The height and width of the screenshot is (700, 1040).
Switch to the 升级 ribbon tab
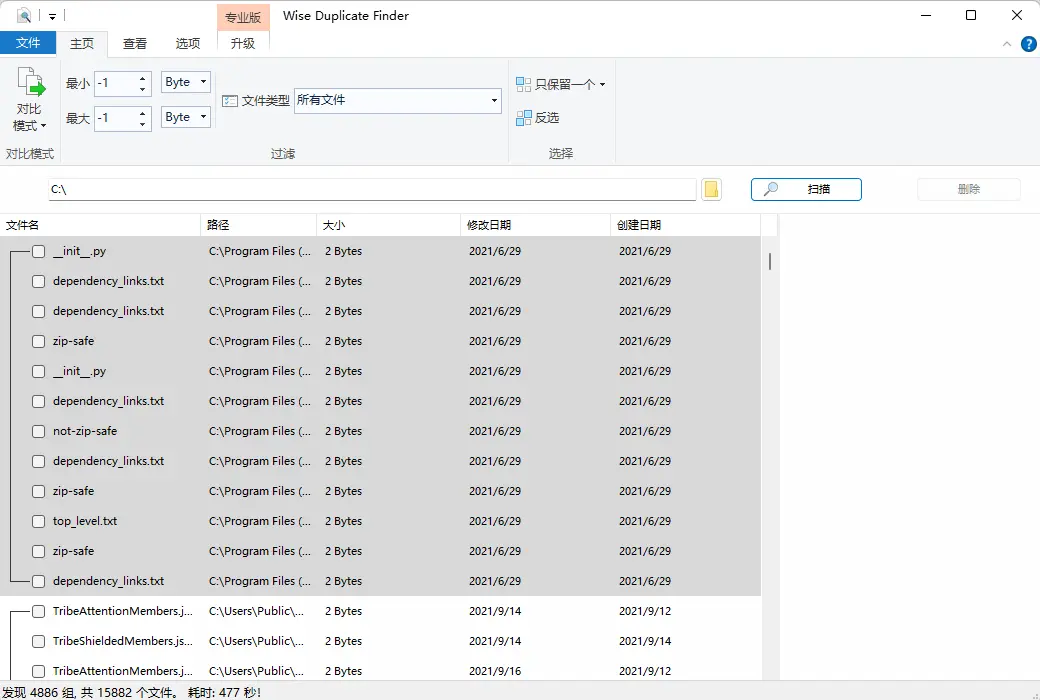[243, 43]
